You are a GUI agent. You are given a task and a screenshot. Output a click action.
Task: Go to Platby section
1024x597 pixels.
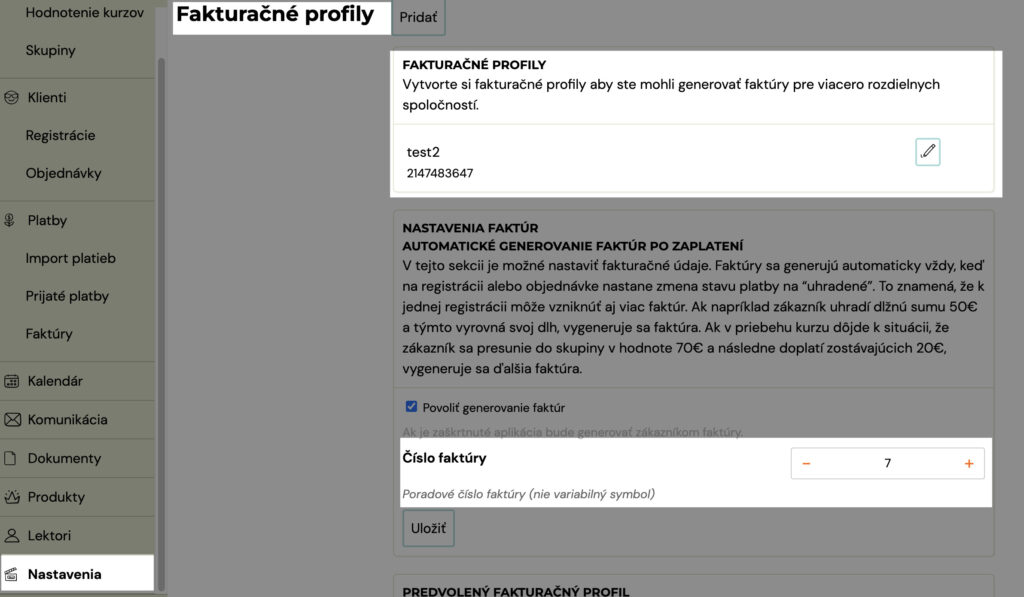point(47,220)
